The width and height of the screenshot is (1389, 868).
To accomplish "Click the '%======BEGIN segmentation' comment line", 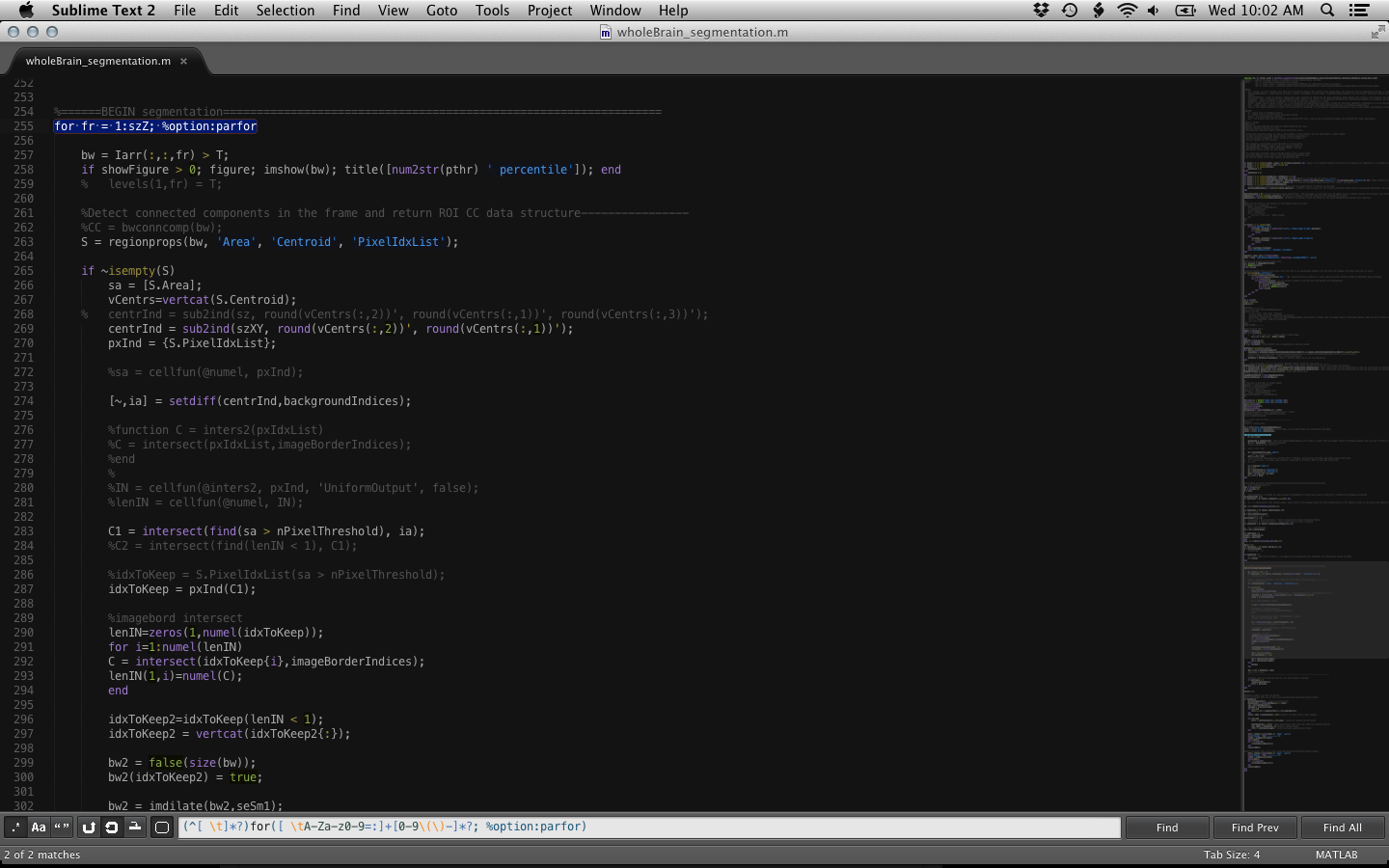I will point(358,112).
